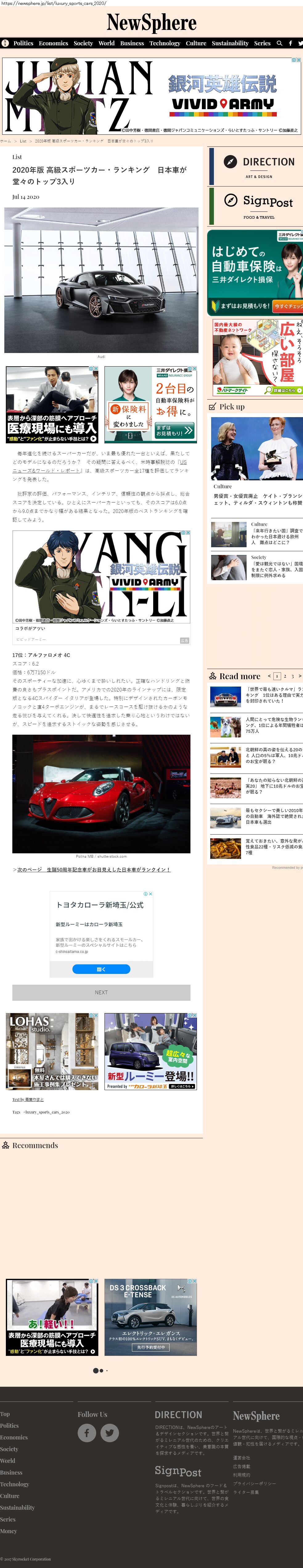
Task: Open the Cate Blanchett Tilda Swinton headline
Action: pyautogui.click(x=258, y=499)
